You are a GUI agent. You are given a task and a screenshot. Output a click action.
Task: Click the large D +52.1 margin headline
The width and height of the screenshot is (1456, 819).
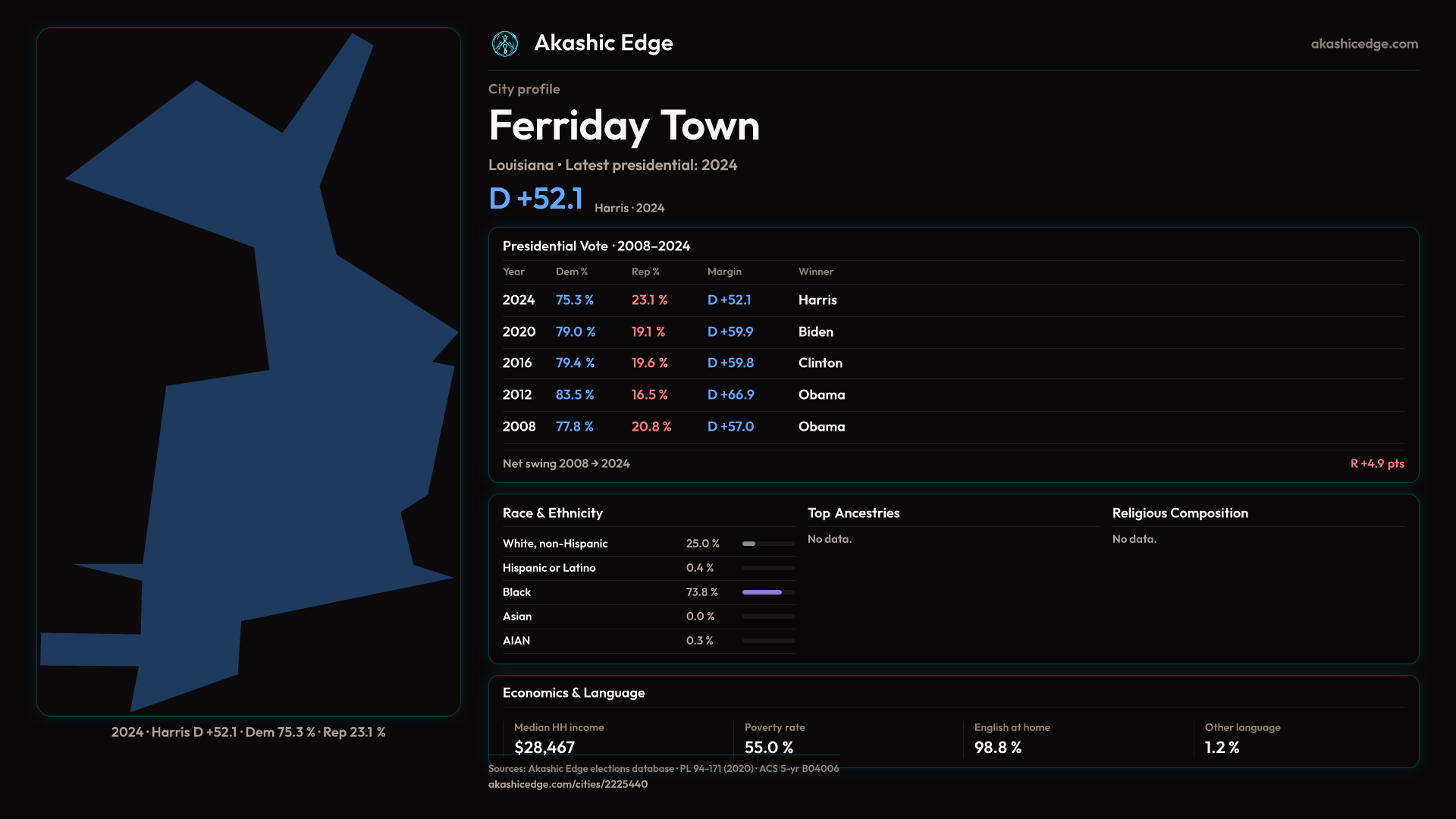pyautogui.click(x=536, y=199)
